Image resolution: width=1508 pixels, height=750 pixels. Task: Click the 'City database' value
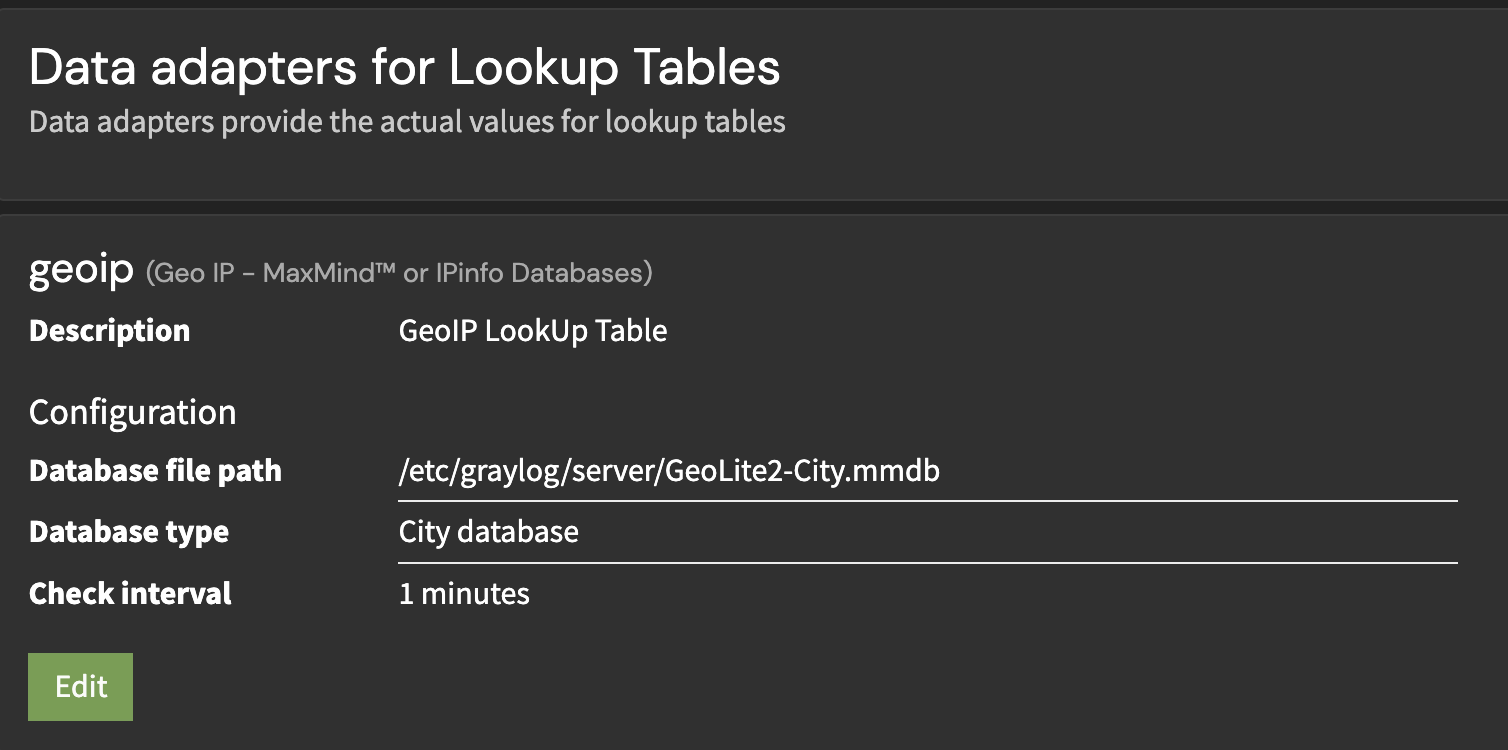tap(488, 531)
